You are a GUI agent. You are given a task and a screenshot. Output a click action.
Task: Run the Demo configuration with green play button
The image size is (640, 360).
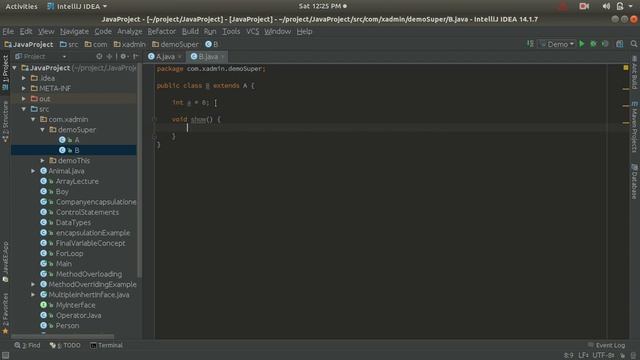(582, 44)
